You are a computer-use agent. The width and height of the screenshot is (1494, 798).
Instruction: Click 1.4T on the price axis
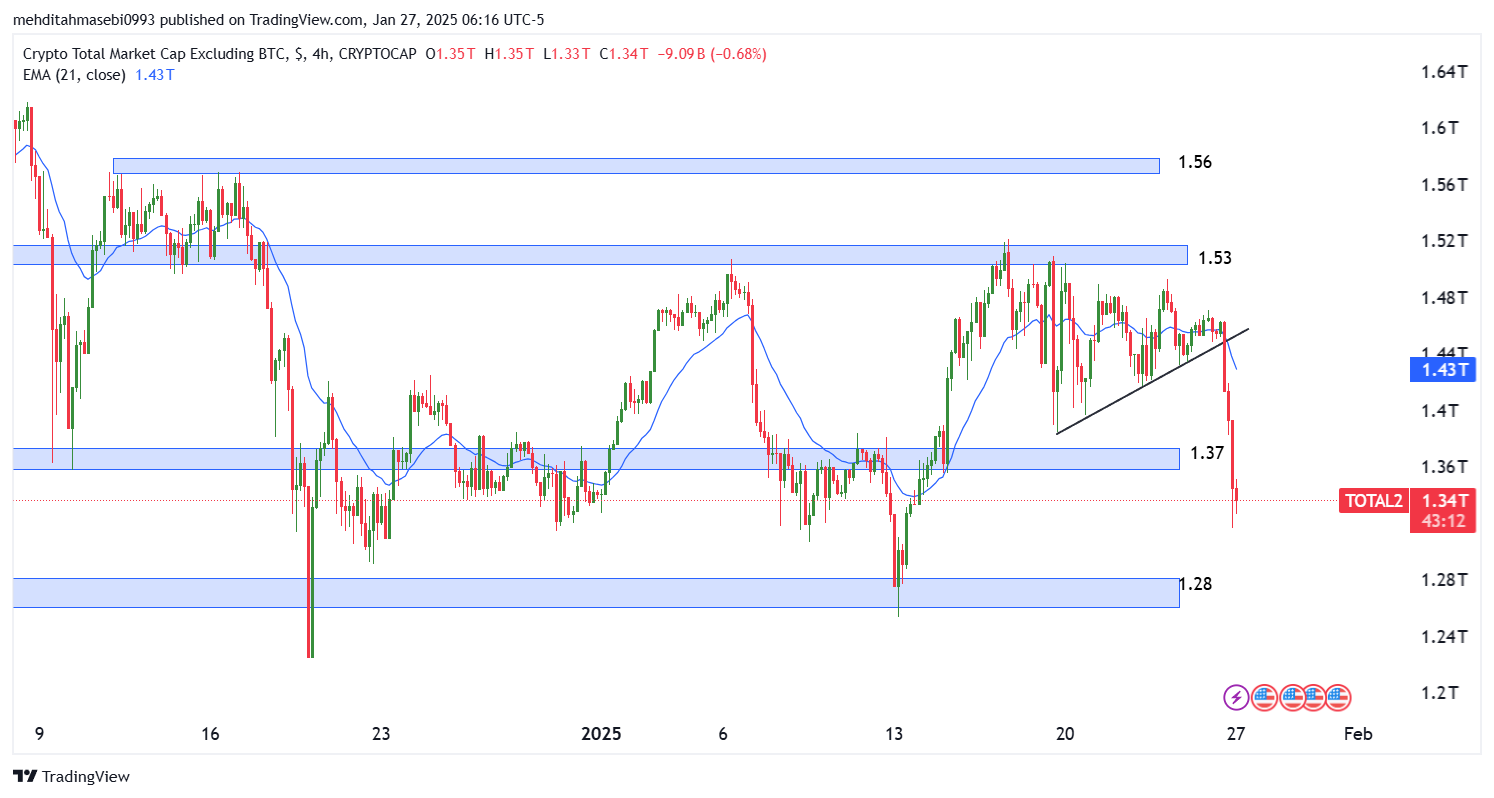1439,410
